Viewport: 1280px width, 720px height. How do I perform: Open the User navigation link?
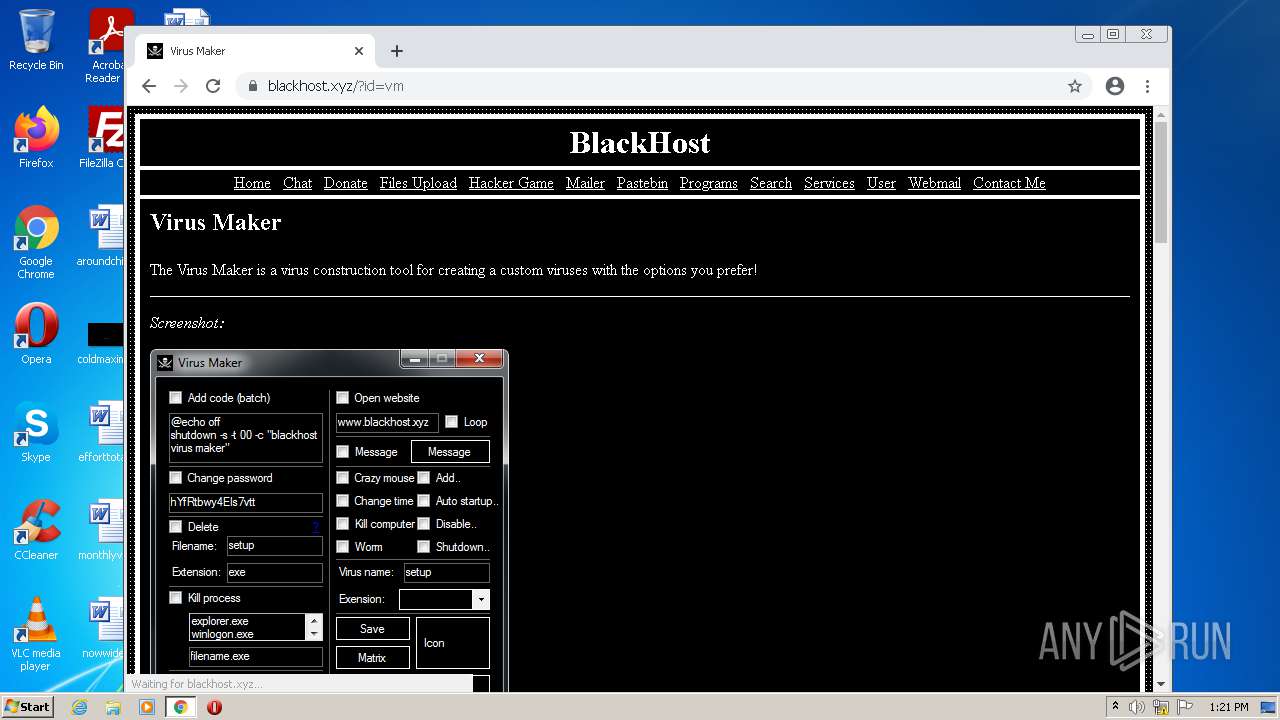(881, 183)
